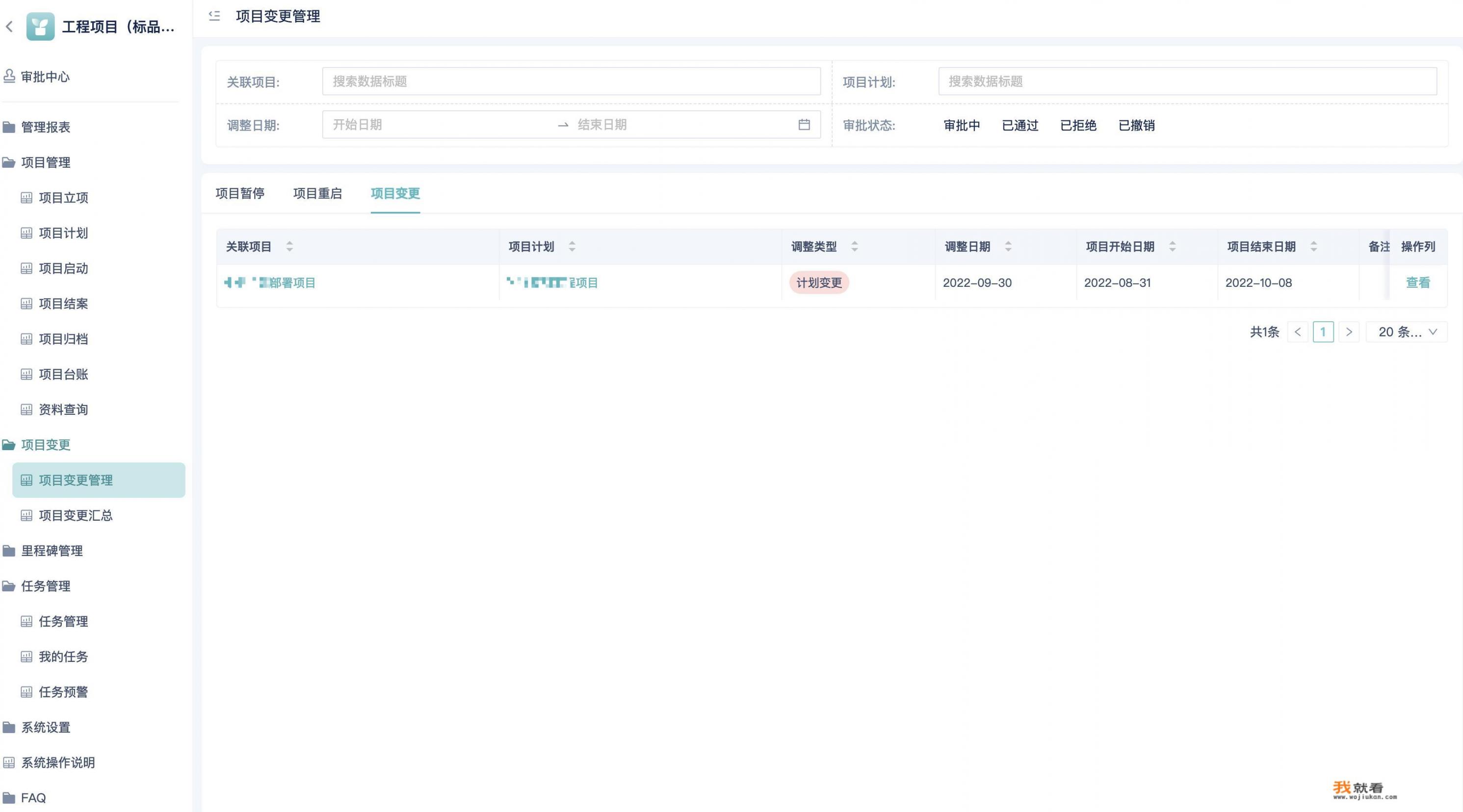Click the 2022-08-31 start date cell
Viewport: 1463px width, 812px height.
tap(1118, 282)
